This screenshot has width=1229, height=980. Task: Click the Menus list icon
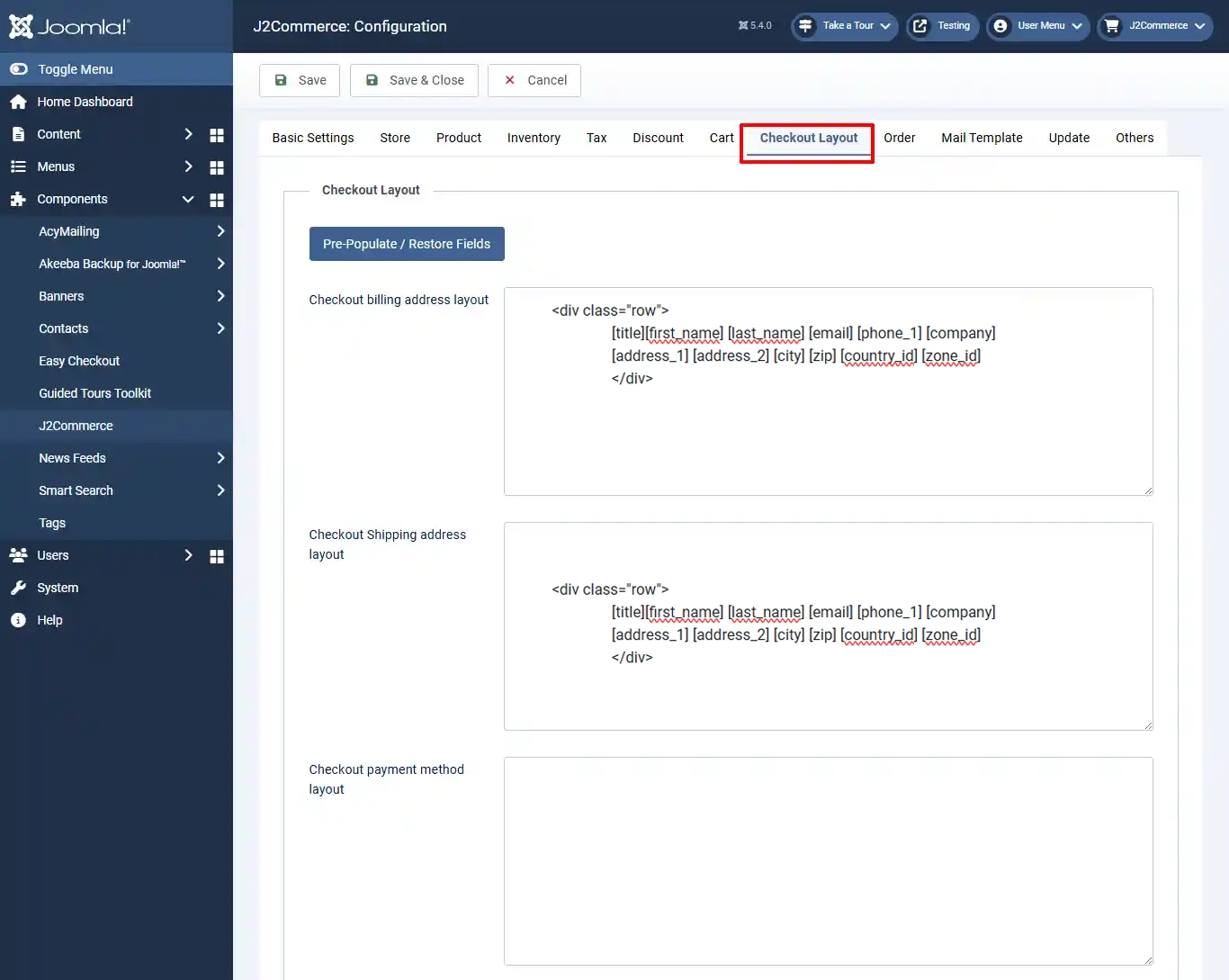[x=18, y=166]
